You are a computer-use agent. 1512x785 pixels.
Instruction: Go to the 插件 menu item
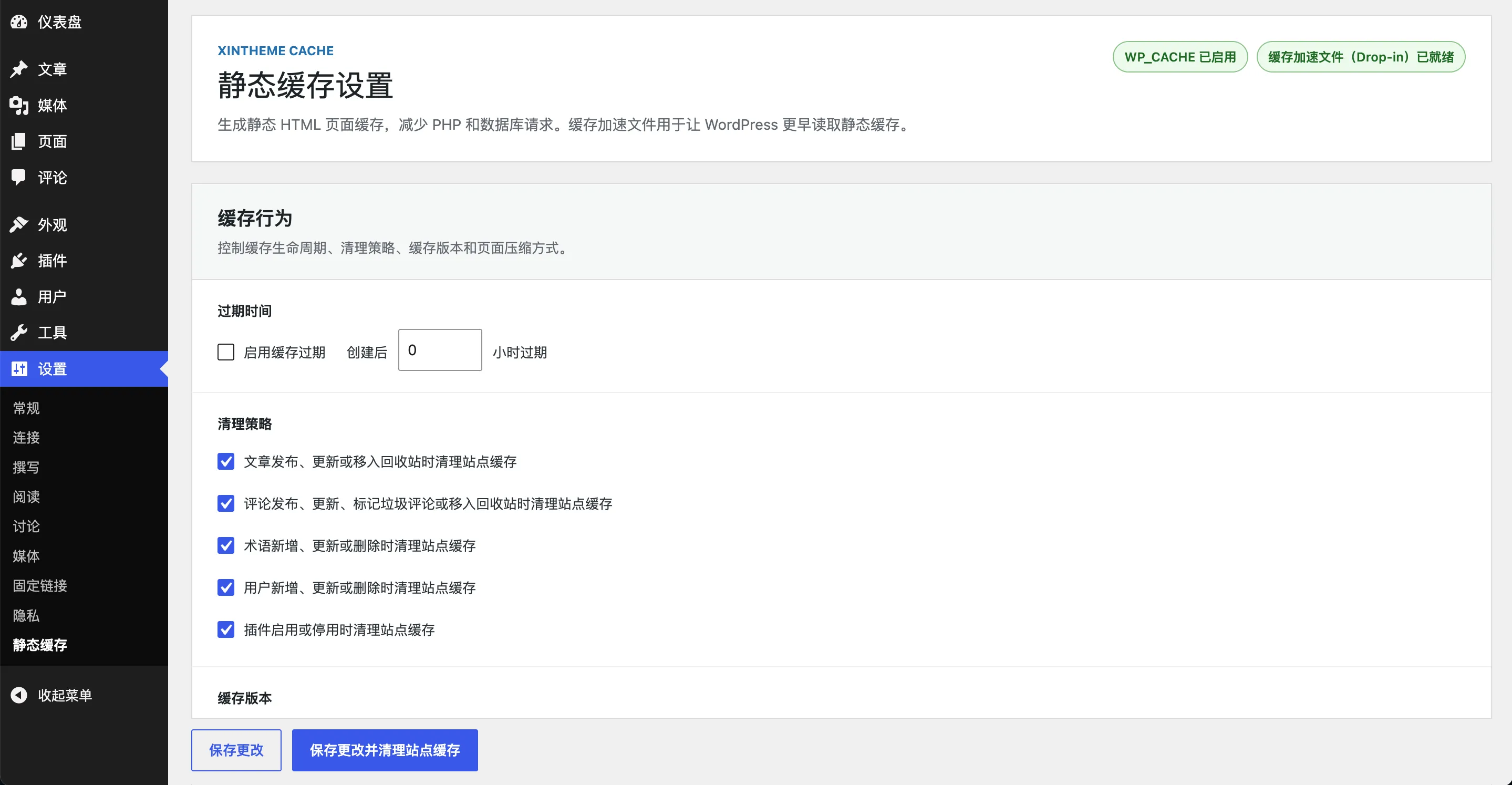84,261
